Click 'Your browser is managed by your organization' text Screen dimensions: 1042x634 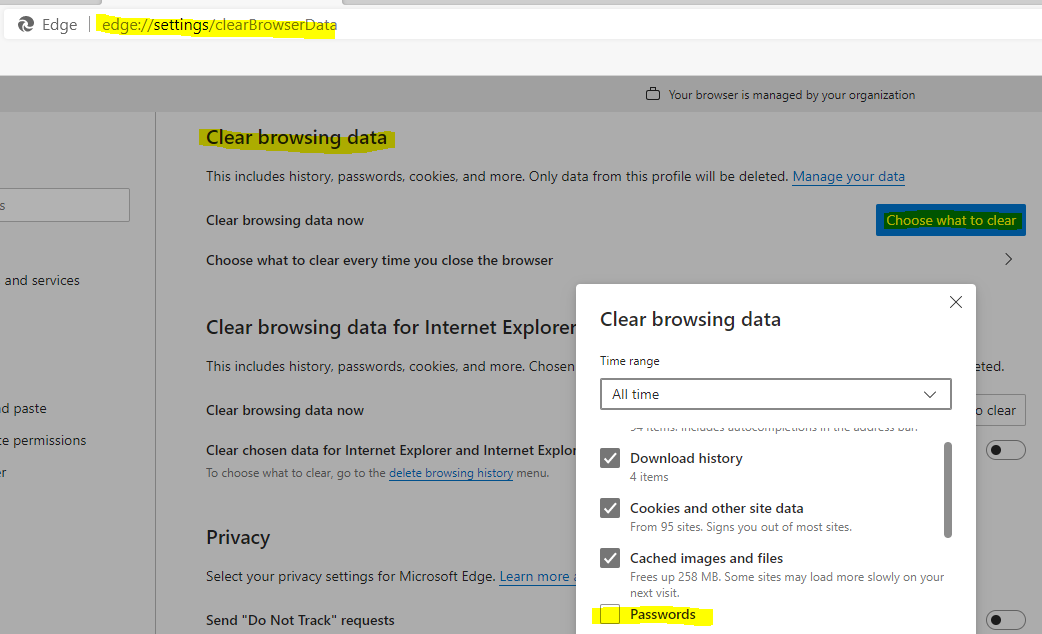coord(791,95)
